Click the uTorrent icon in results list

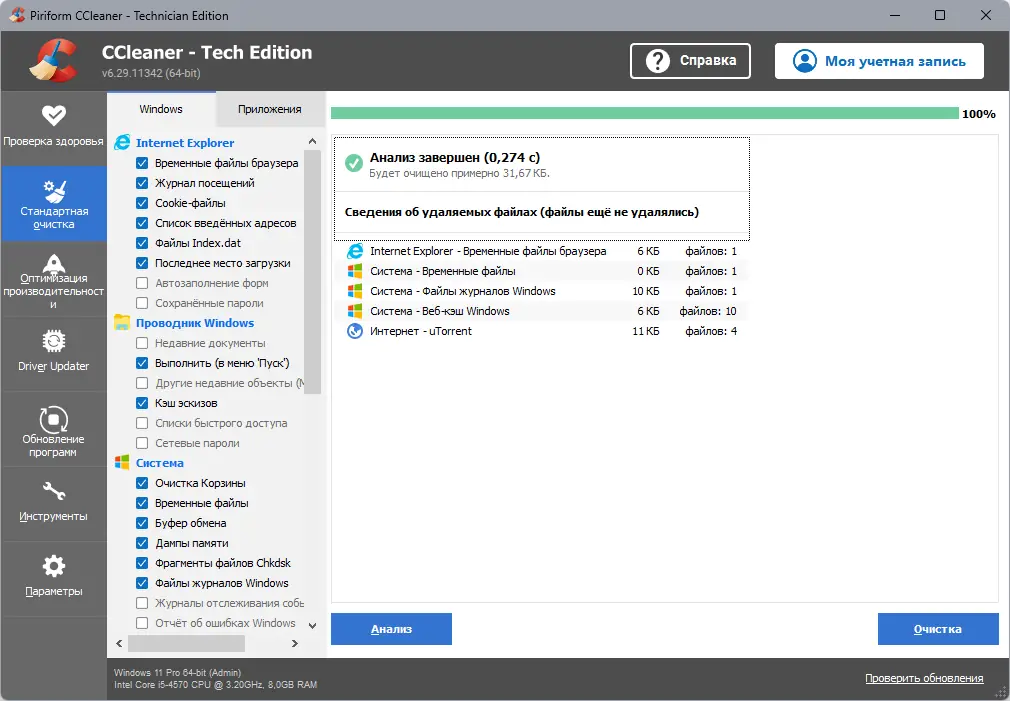(x=355, y=331)
